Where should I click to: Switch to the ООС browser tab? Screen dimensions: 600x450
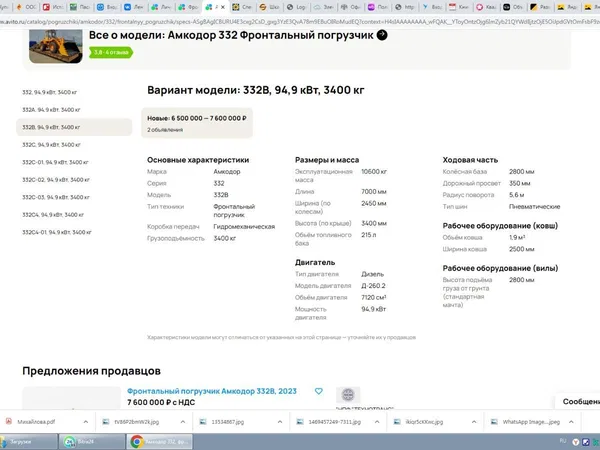pyautogui.click(x=26, y=7)
